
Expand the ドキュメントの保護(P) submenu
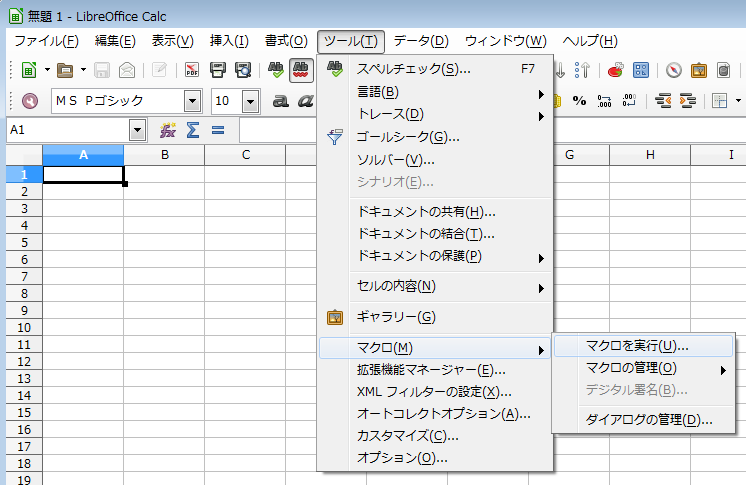point(435,256)
